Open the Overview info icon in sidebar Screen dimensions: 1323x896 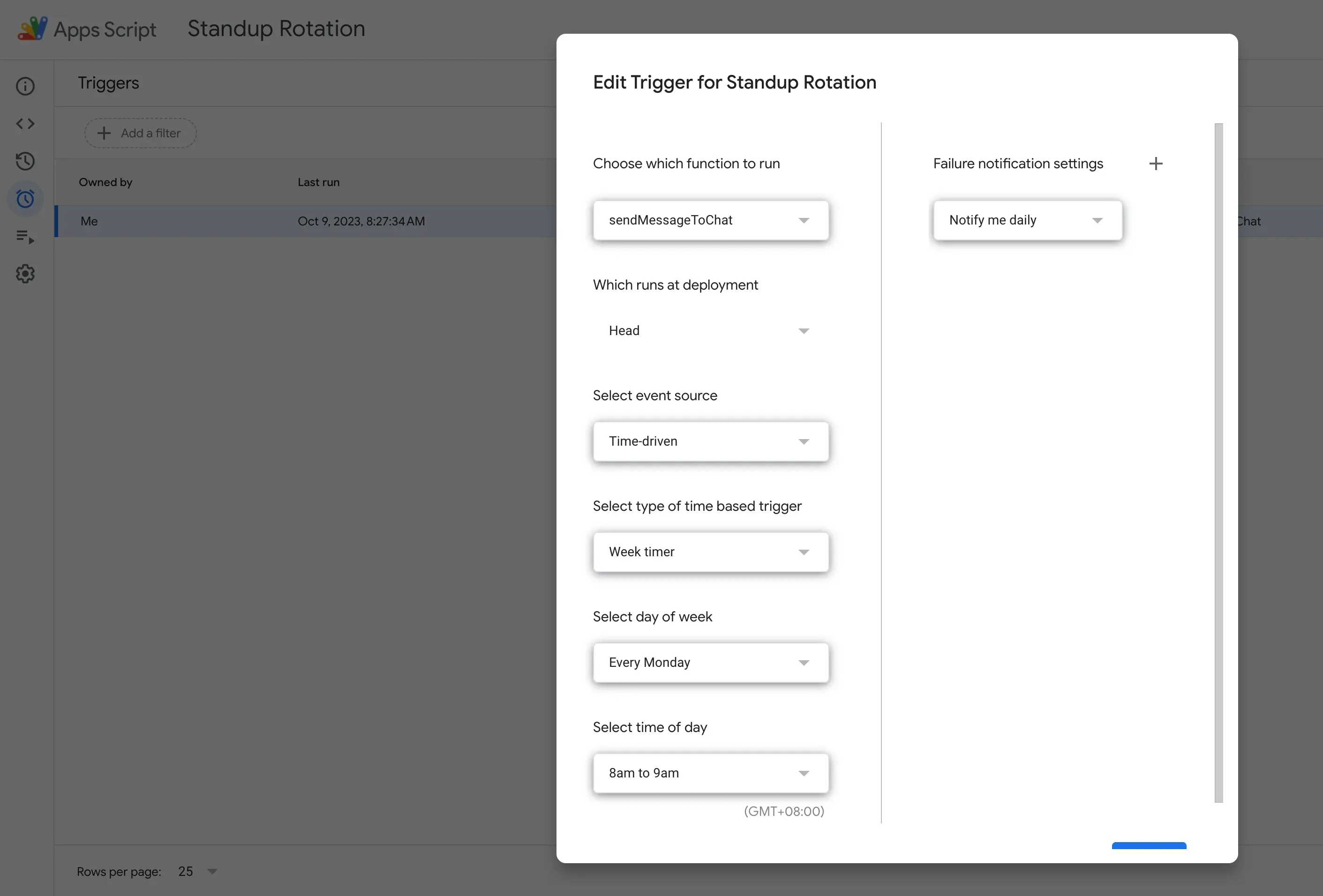(25, 86)
